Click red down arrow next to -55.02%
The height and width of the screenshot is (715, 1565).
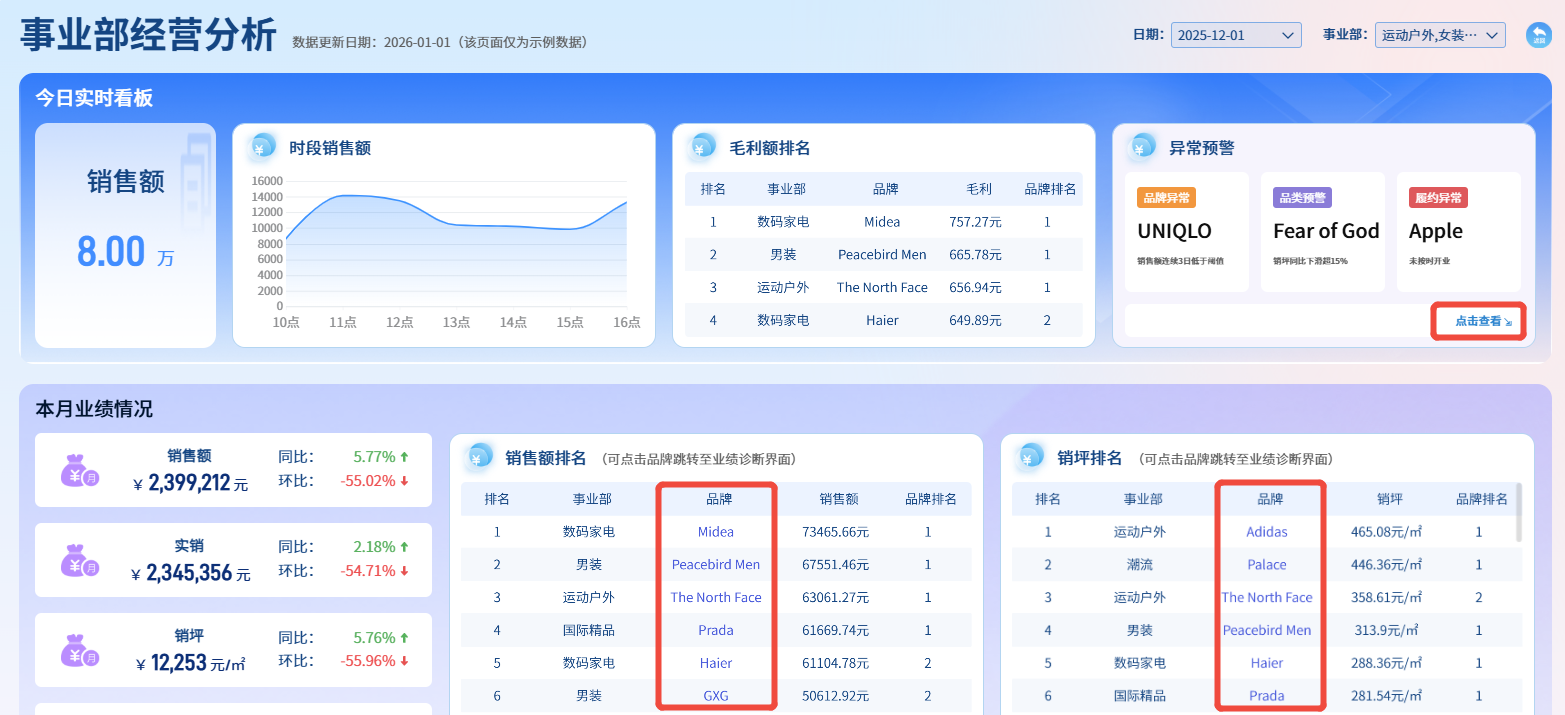404,481
